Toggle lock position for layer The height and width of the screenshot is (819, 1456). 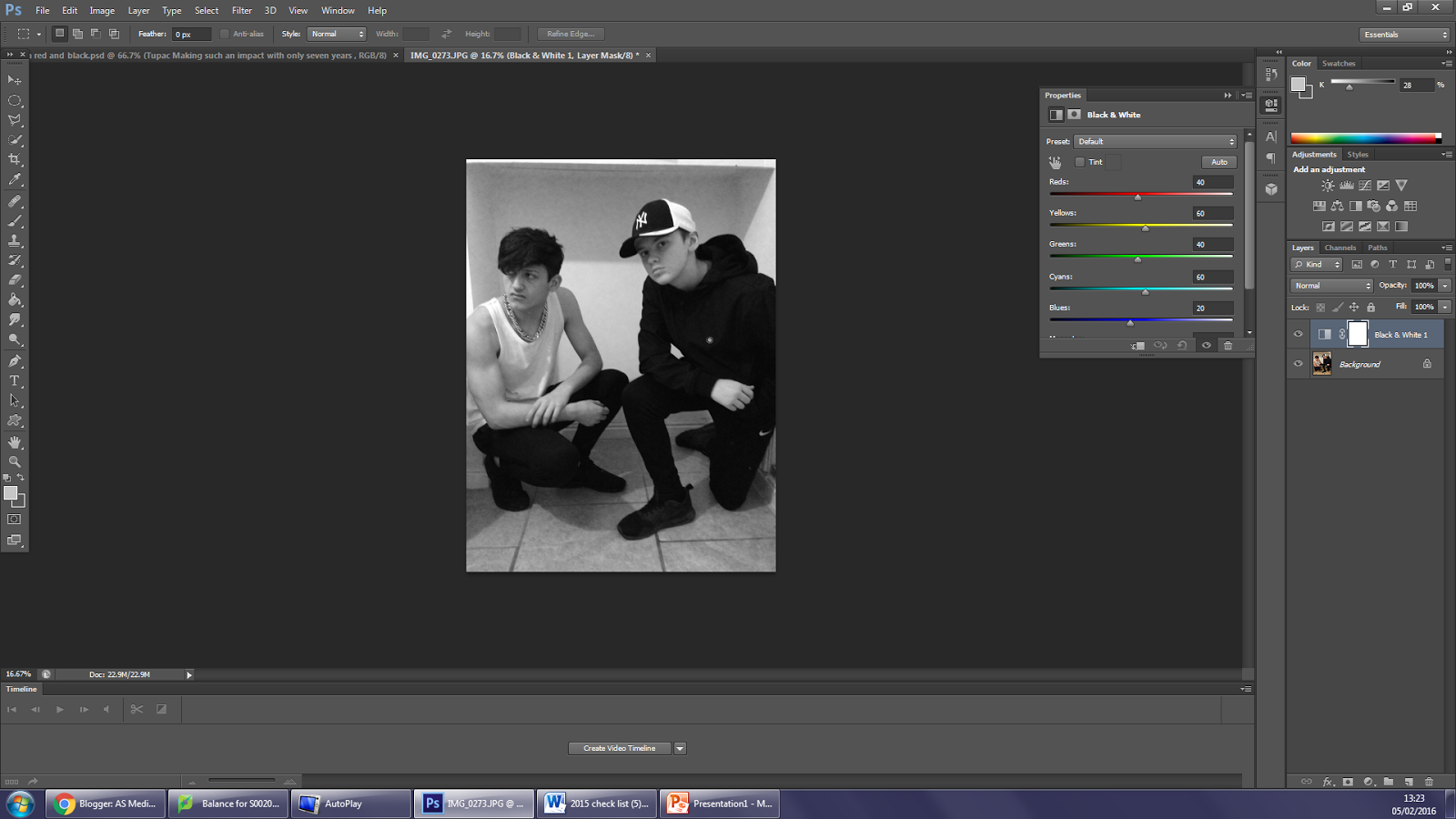[x=1354, y=308]
